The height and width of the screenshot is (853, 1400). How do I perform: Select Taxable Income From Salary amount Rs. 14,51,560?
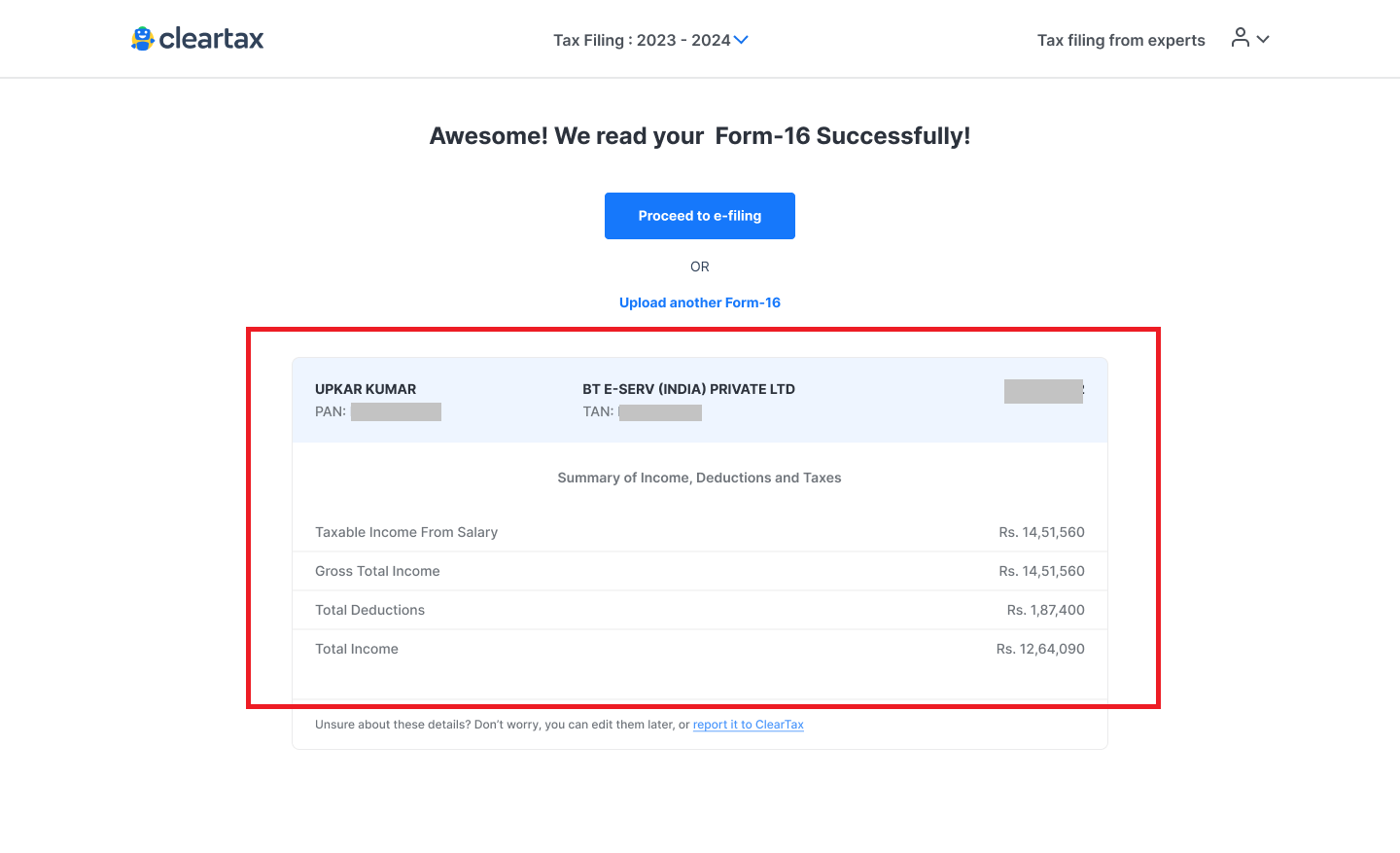[x=1042, y=532]
